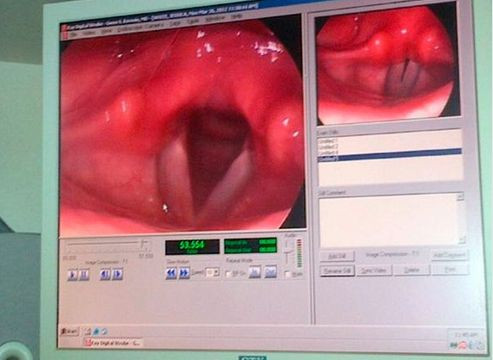Click the Windows Start button
Image resolution: width=493 pixels, height=360 pixels.
(x=70, y=331)
